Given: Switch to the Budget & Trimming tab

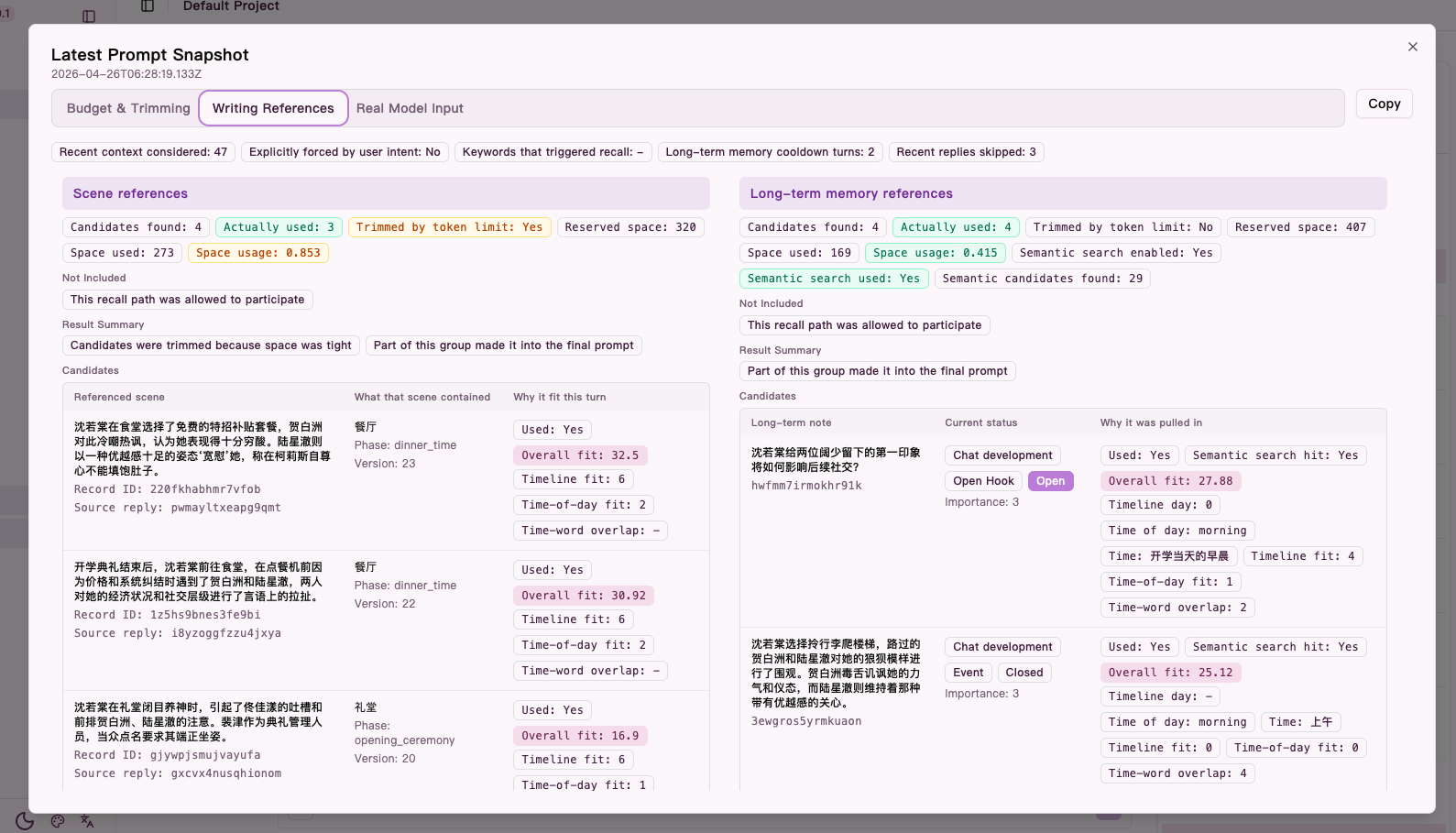Looking at the screenshot, I should coord(128,108).
